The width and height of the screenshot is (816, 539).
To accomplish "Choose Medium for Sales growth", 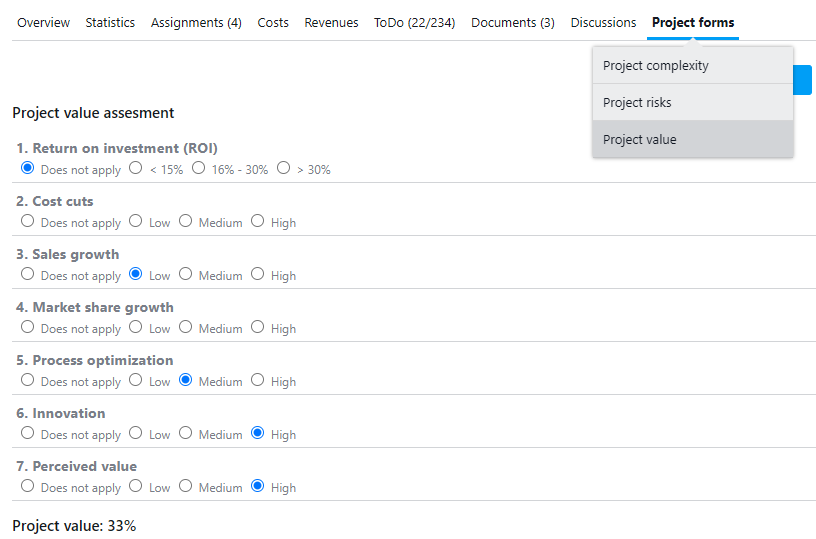I will (186, 274).
